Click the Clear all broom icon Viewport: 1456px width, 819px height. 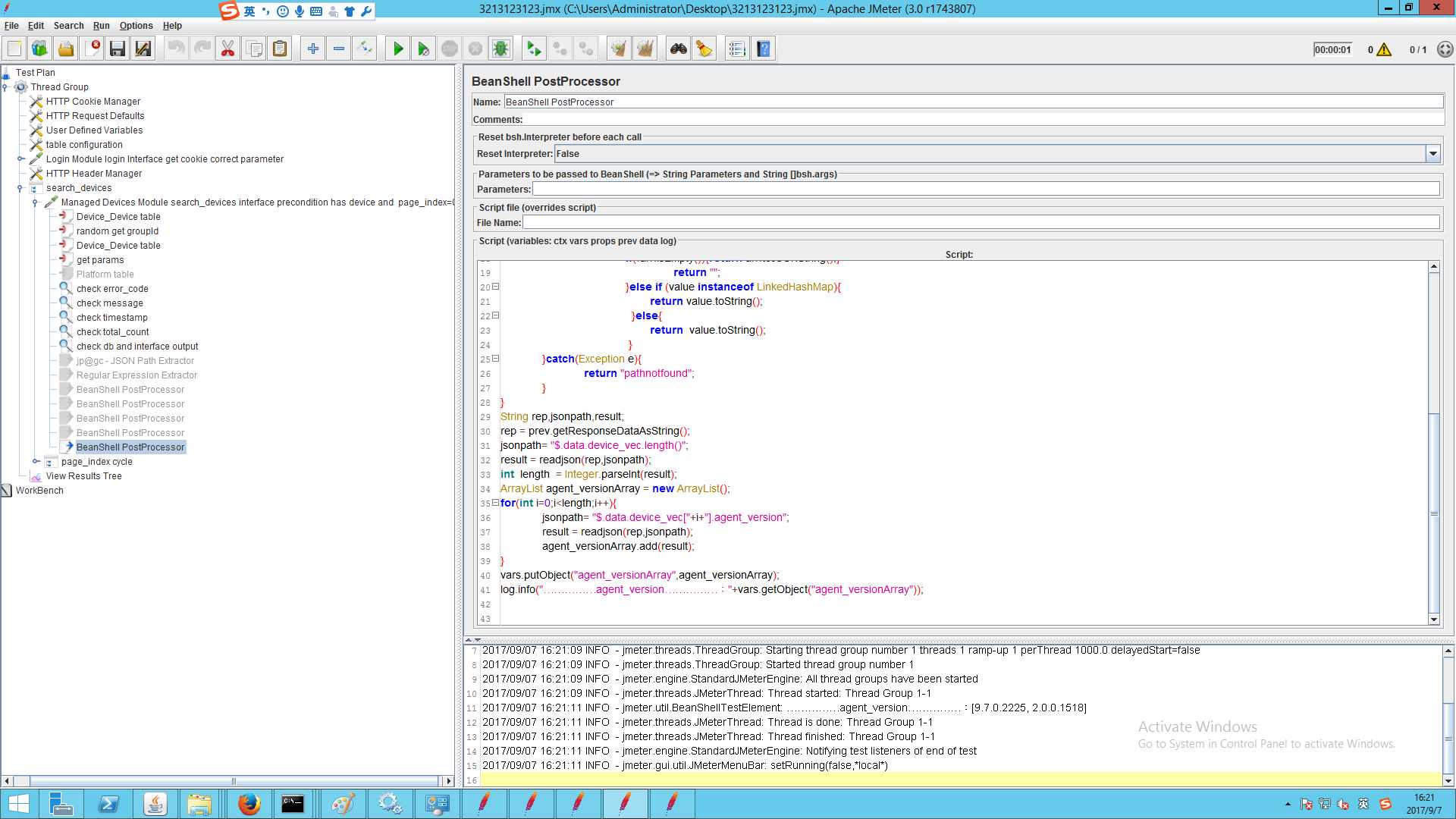click(645, 49)
